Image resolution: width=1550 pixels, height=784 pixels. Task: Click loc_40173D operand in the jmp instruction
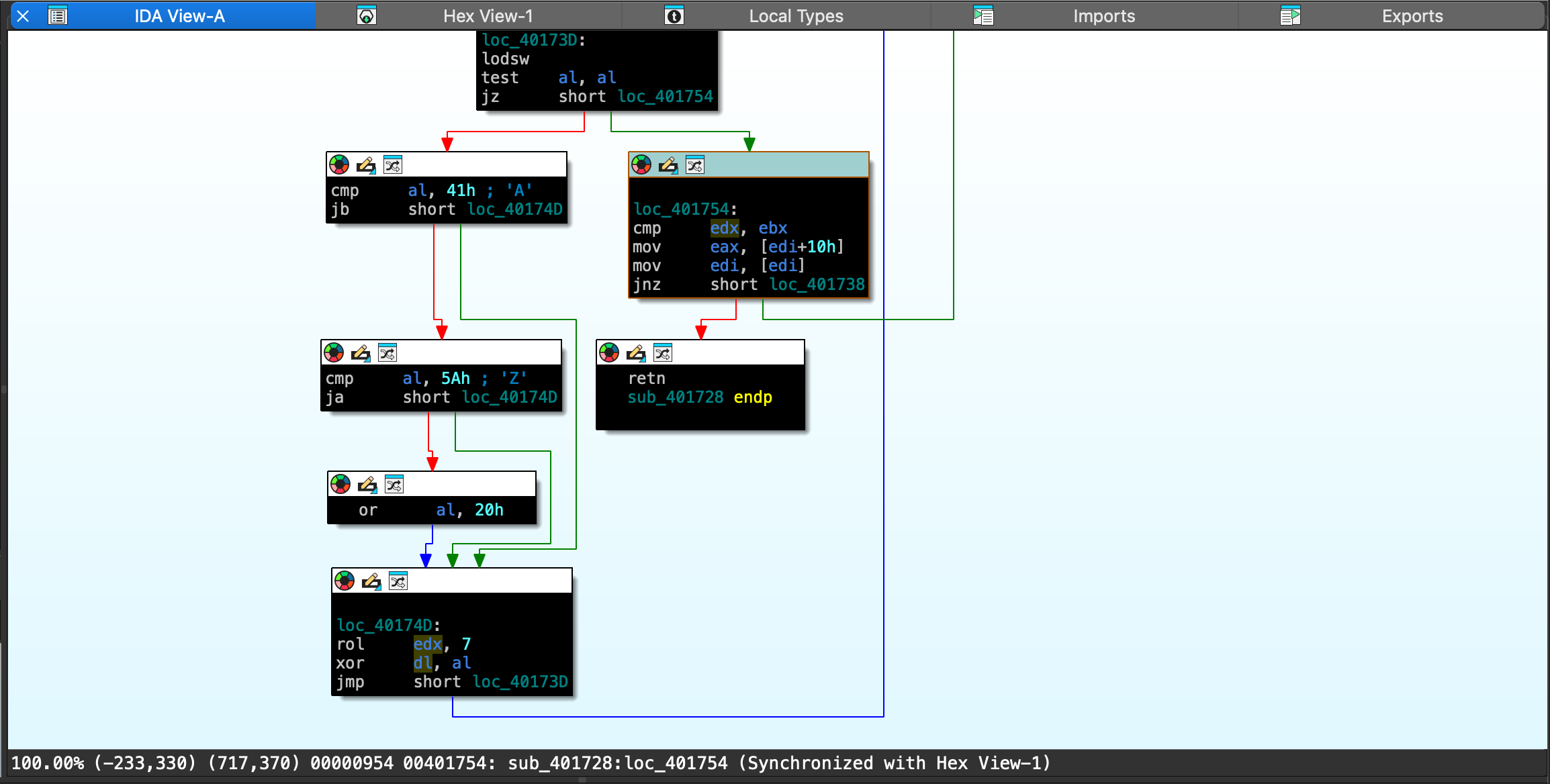pos(520,682)
